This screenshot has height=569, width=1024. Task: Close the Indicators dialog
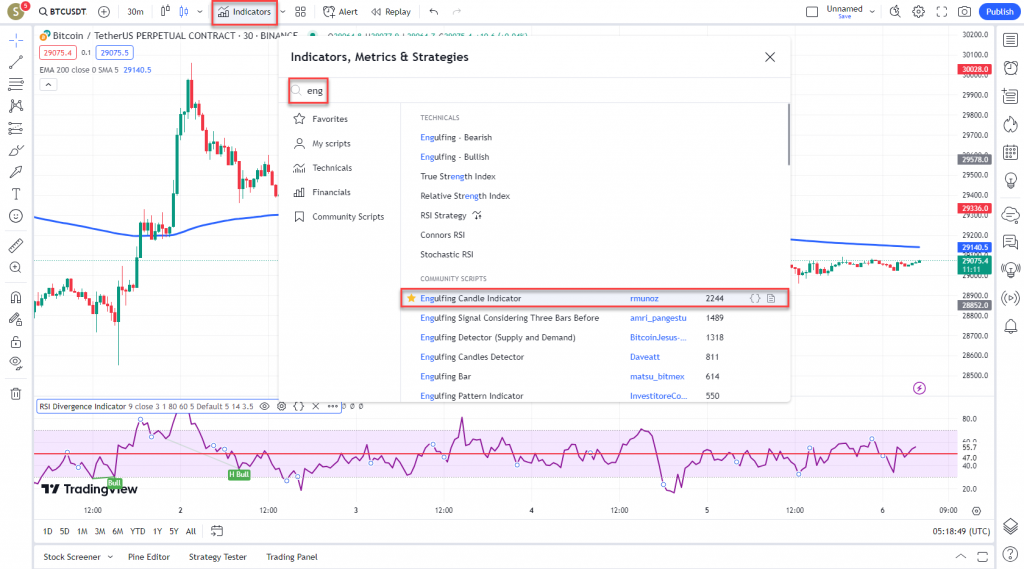[770, 57]
